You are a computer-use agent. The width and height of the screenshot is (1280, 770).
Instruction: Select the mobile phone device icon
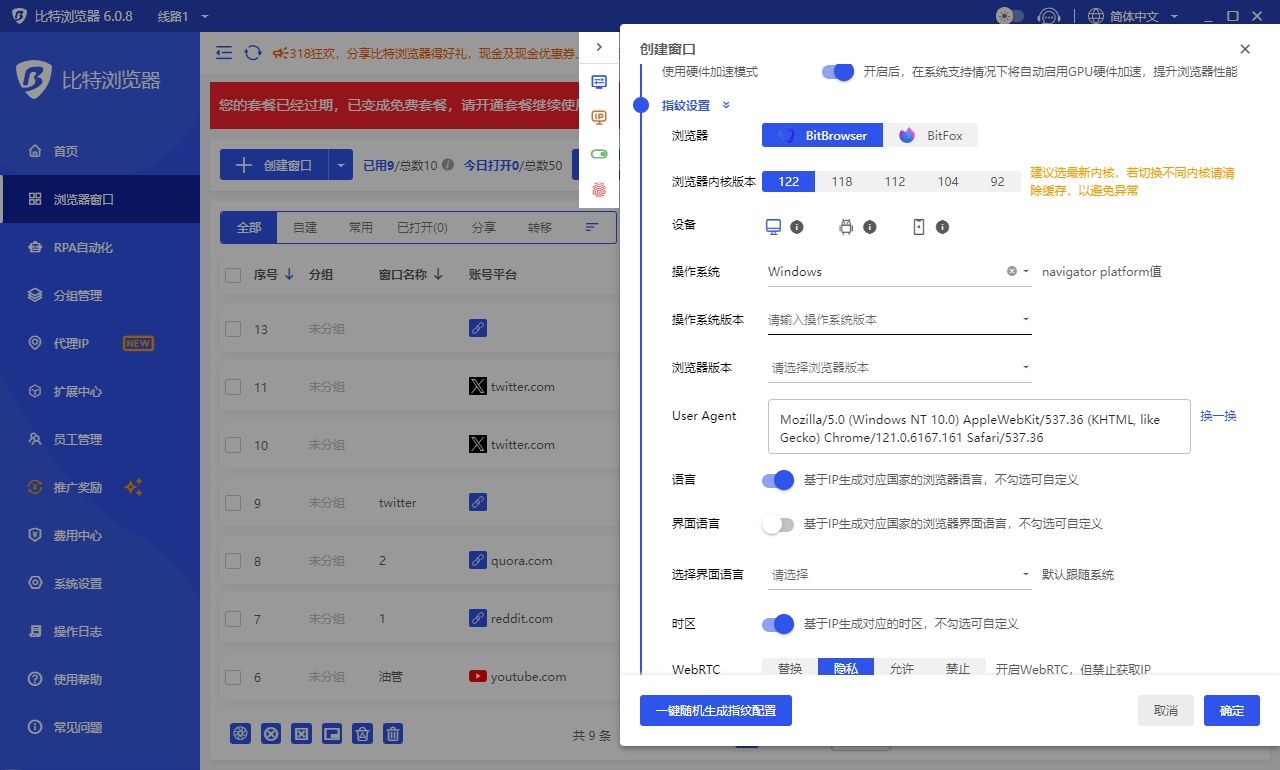(x=919, y=227)
